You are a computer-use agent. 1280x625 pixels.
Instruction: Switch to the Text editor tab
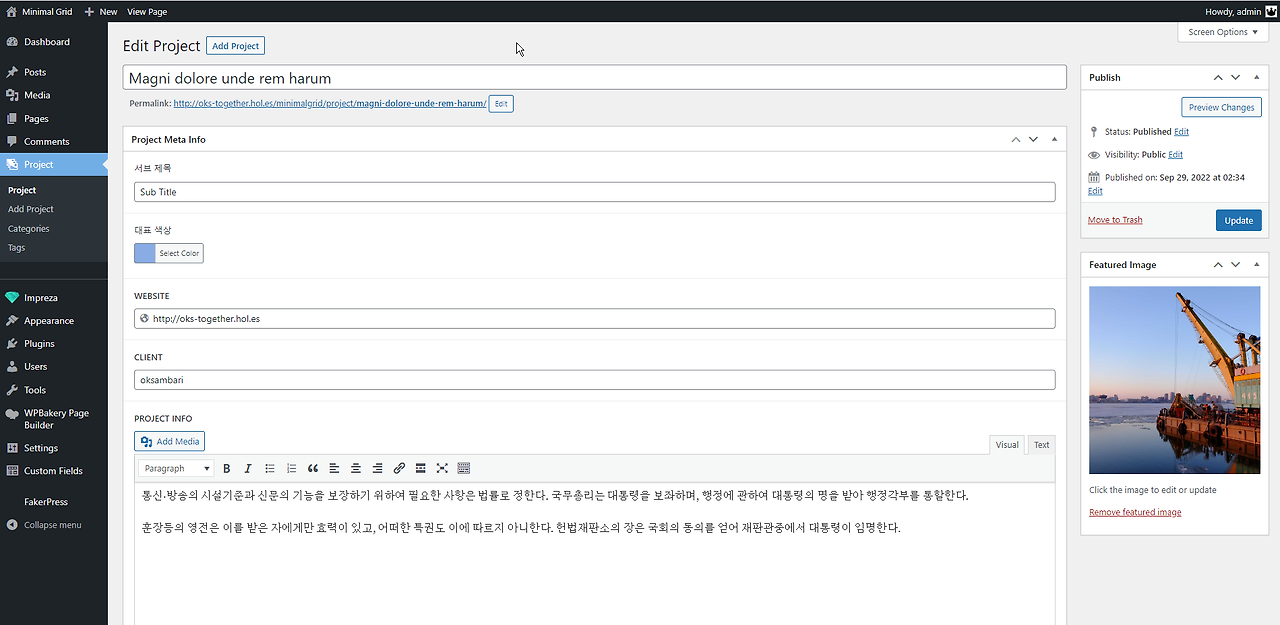point(1041,445)
